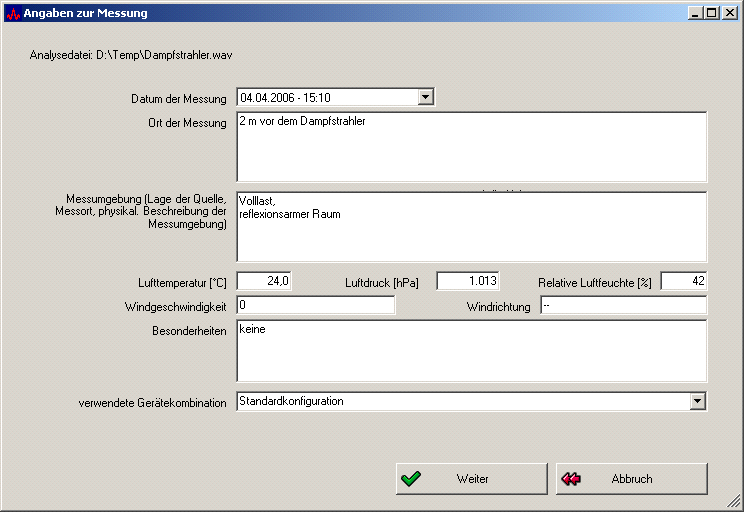Click the Relative Luftfeuchte [%] label

click(x=594, y=283)
